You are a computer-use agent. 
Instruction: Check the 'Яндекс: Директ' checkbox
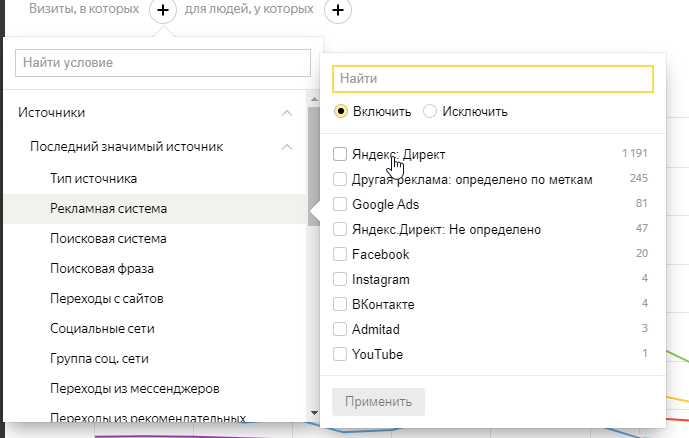click(x=340, y=154)
